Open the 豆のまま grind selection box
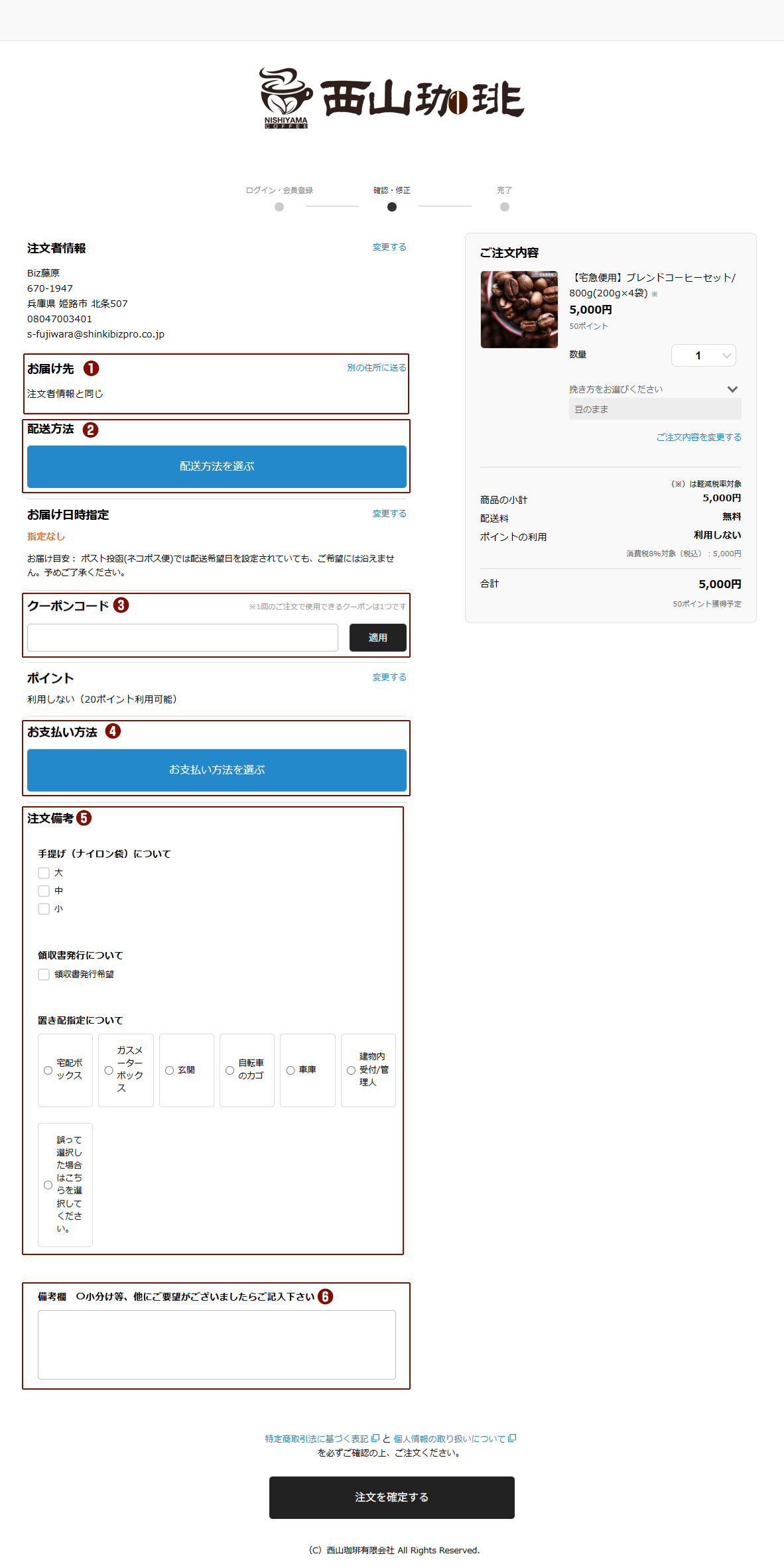This screenshot has width=784, height=1568. coord(654,409)
